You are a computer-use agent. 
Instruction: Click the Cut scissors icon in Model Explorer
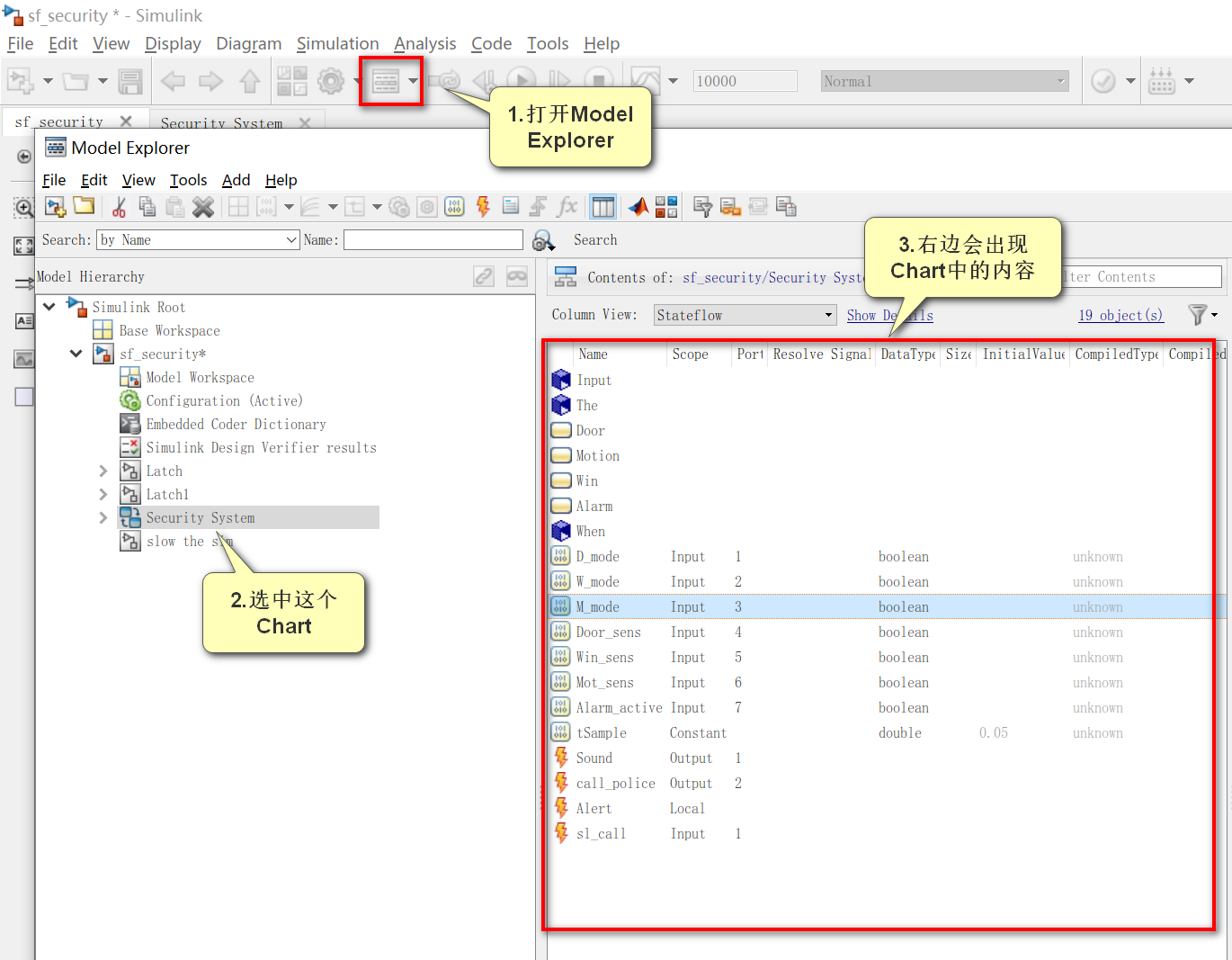[119, 207]
